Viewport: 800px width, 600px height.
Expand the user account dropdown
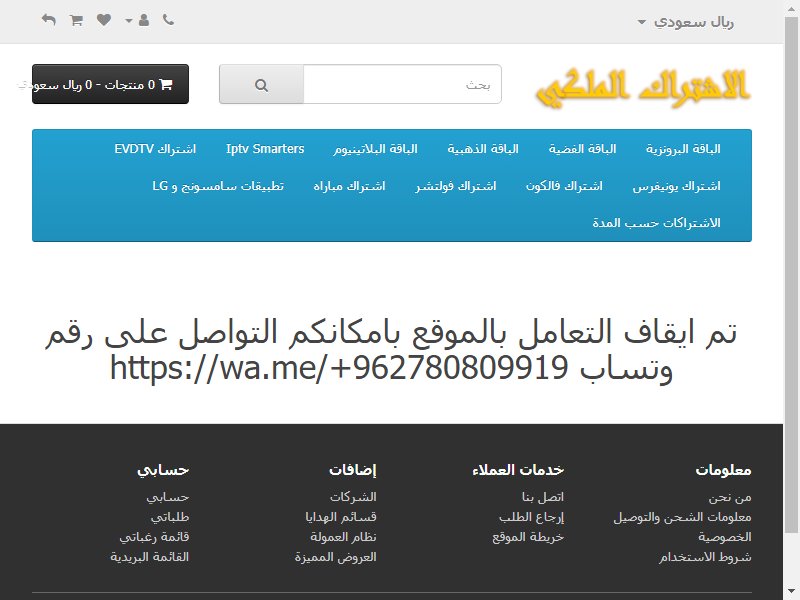click(138, 20)
